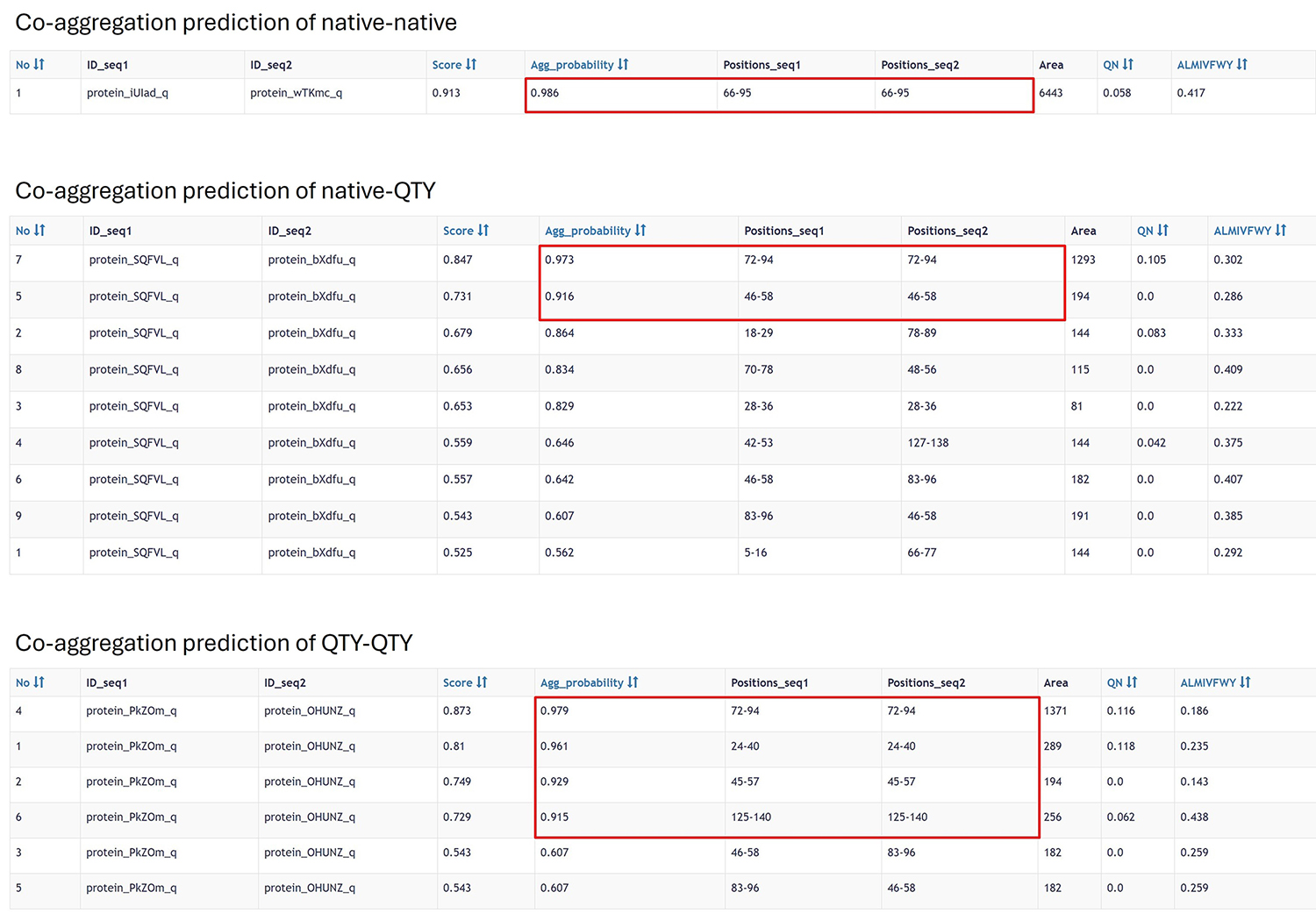Screen dimensions: 1316x921
Task: Click No header text in native-native table
Action: pos(23,65)
